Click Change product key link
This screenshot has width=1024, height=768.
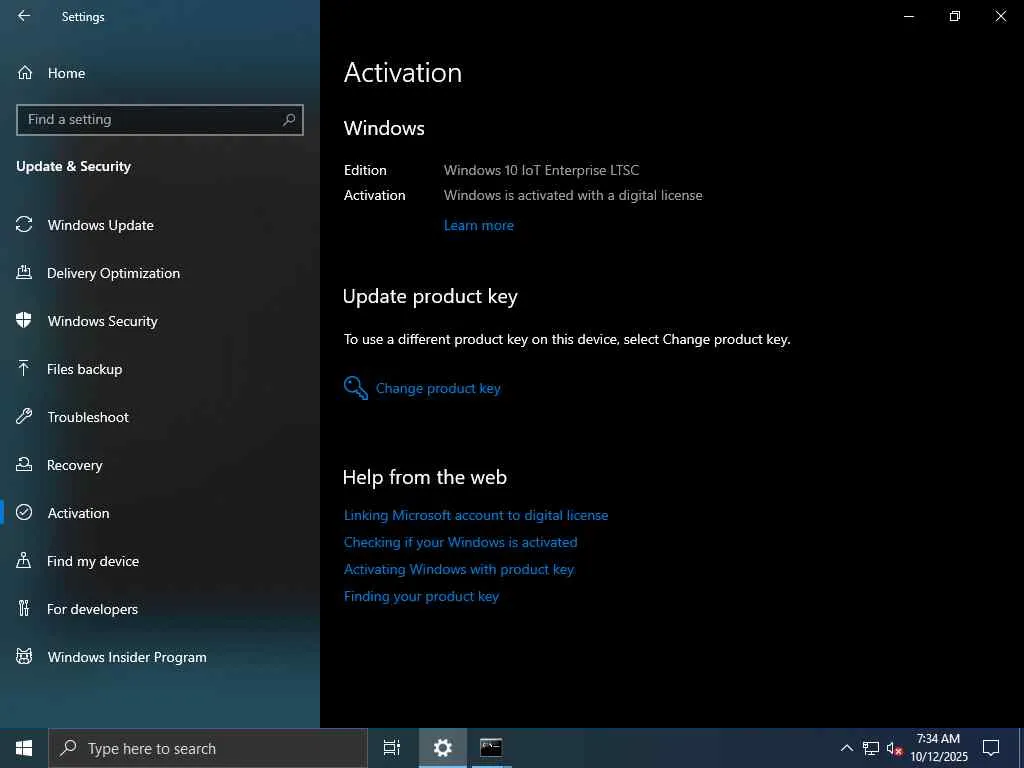(438, 388)
